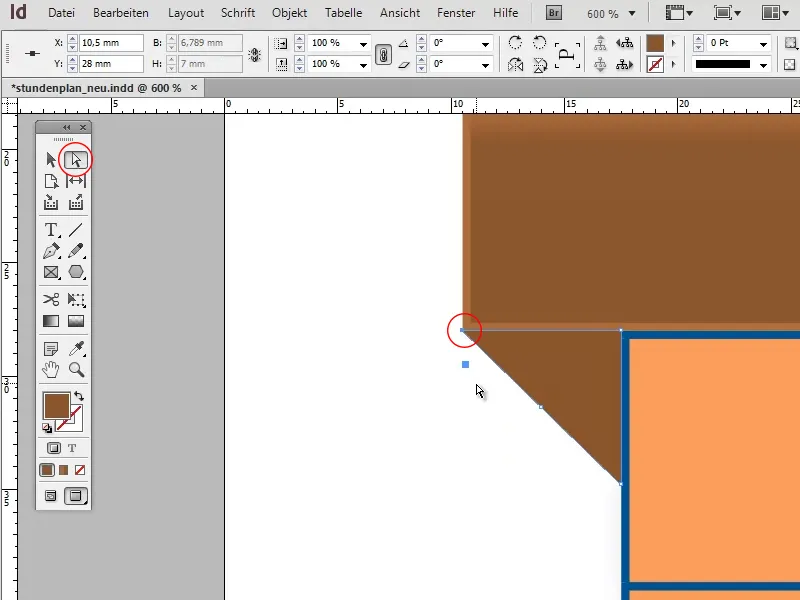
Task: Select the Direct Selection tool
Action: 76,160
